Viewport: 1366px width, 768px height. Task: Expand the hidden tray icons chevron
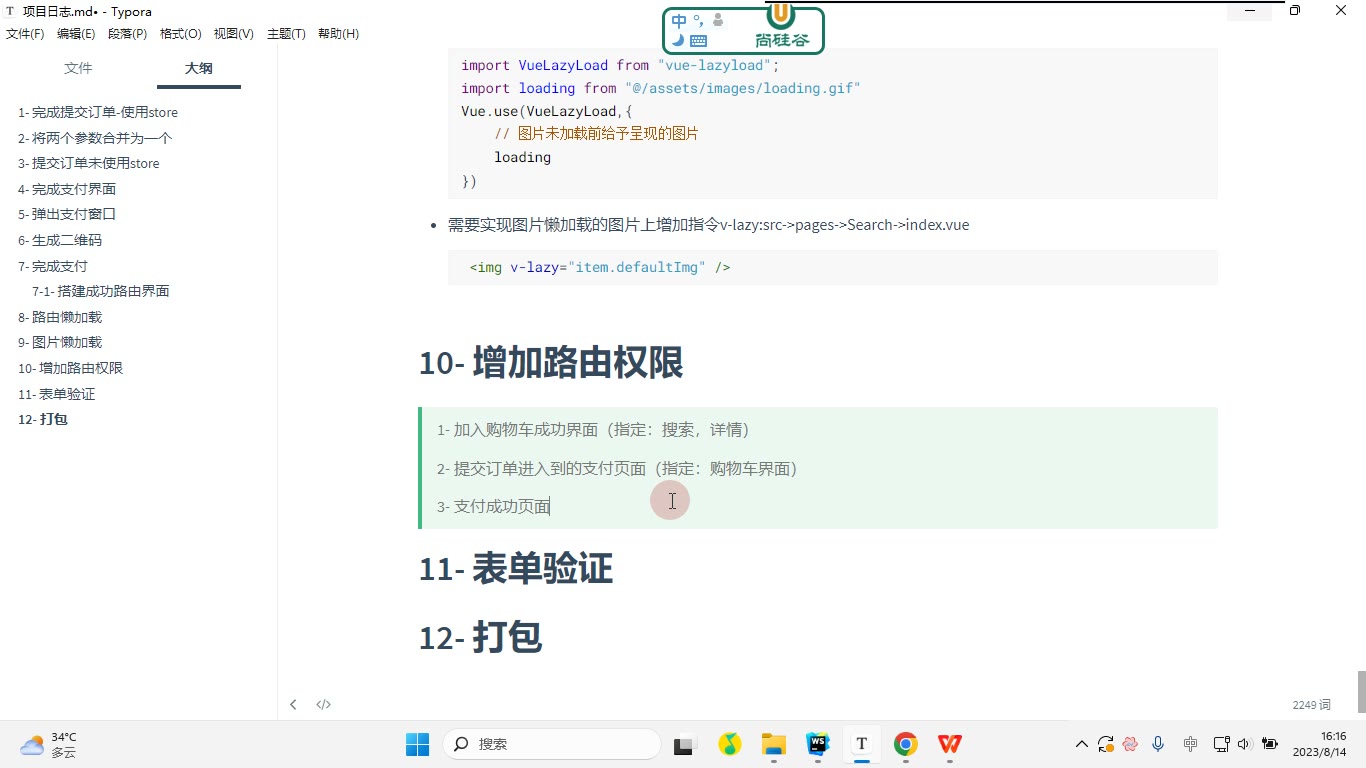pos(1081,744)
